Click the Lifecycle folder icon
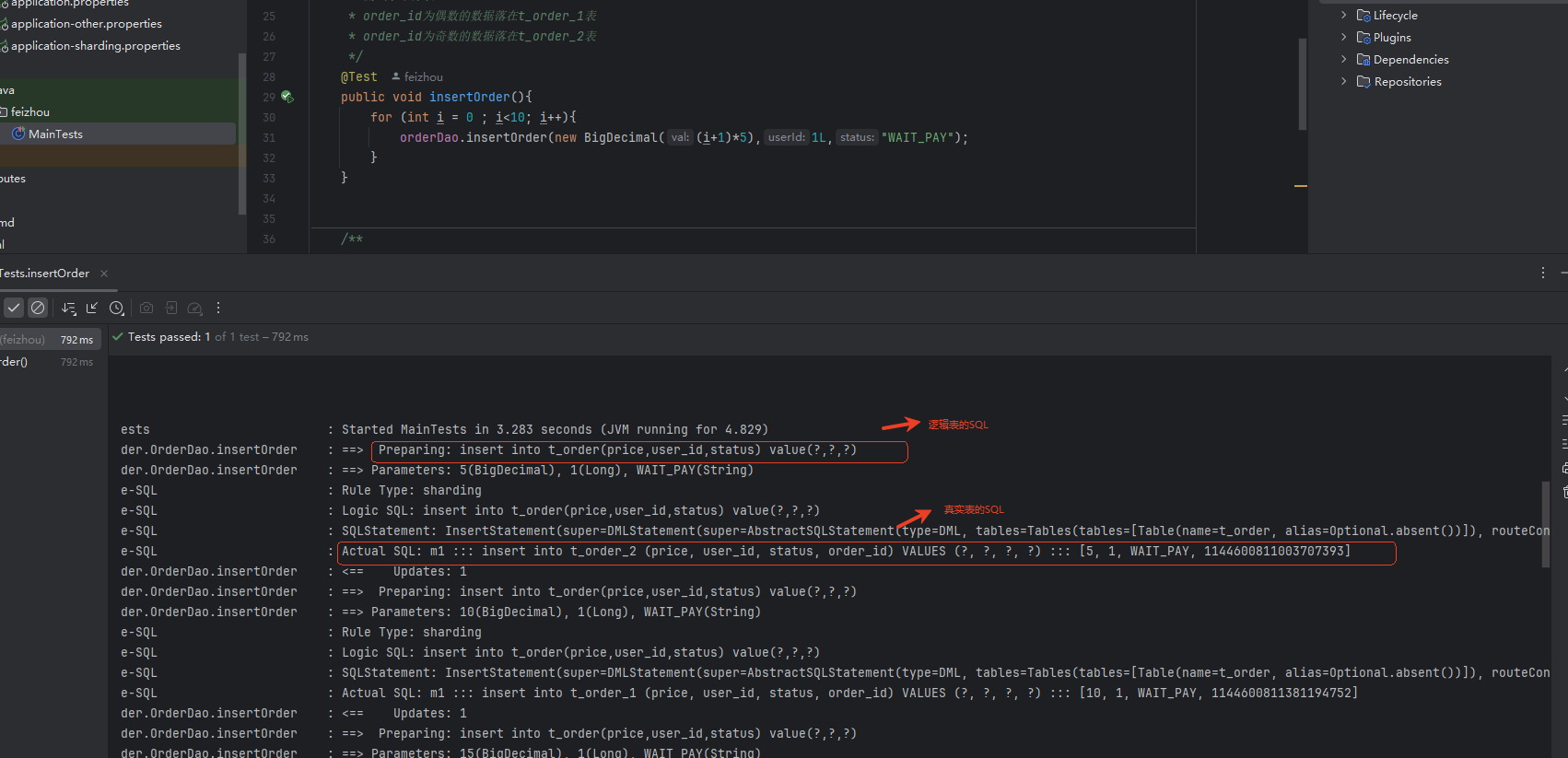The width and height of the screenshot is (1568, 758). pyautogui.click(x=1363, y=16)
